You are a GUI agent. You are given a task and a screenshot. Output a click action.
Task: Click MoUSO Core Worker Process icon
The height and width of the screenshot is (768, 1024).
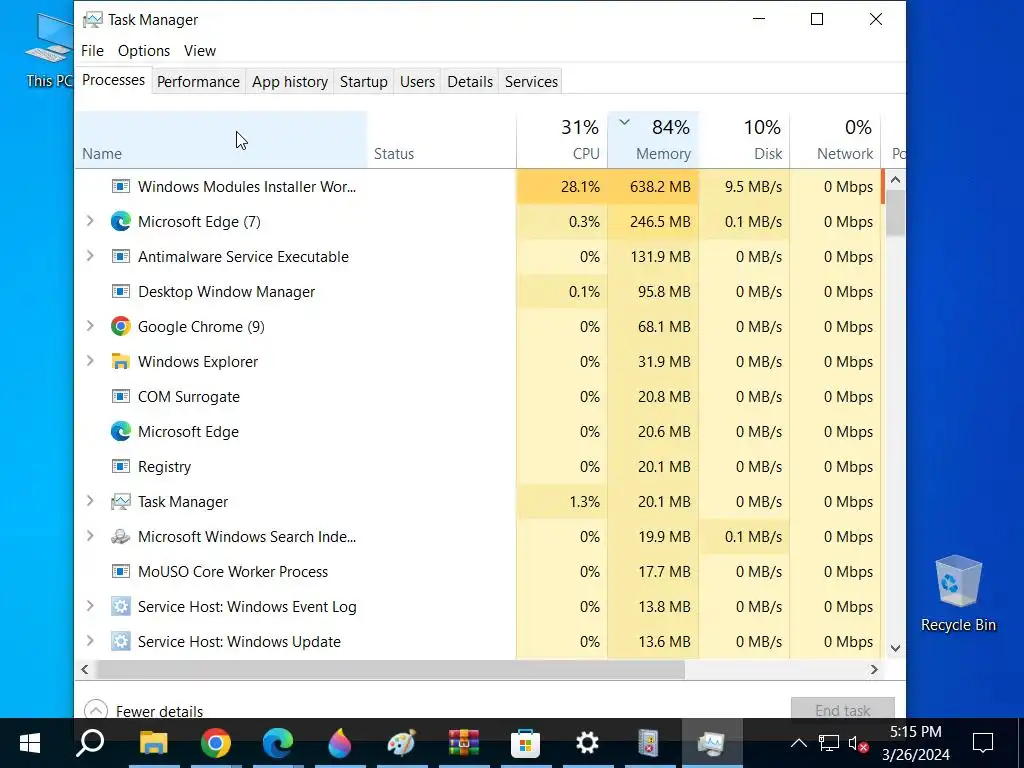120,572
